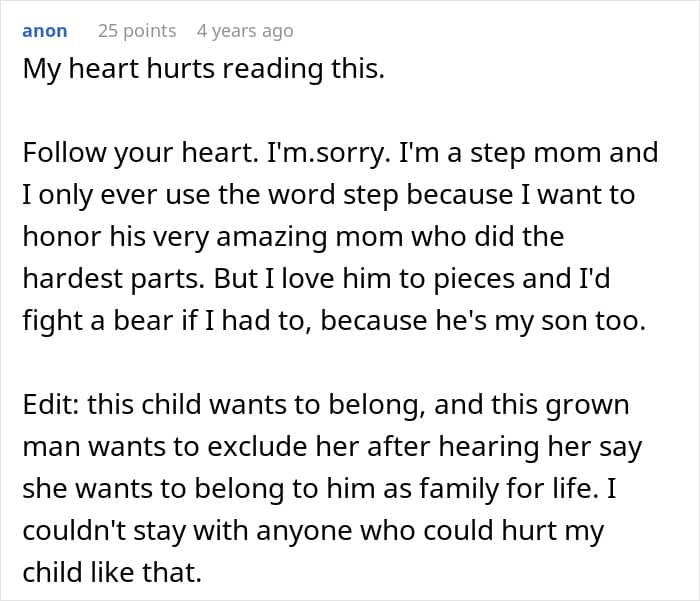This screenshot has width=700, height=601.
Task: Click the line starting "I only ever use"
Action: [x=328, y=195]
